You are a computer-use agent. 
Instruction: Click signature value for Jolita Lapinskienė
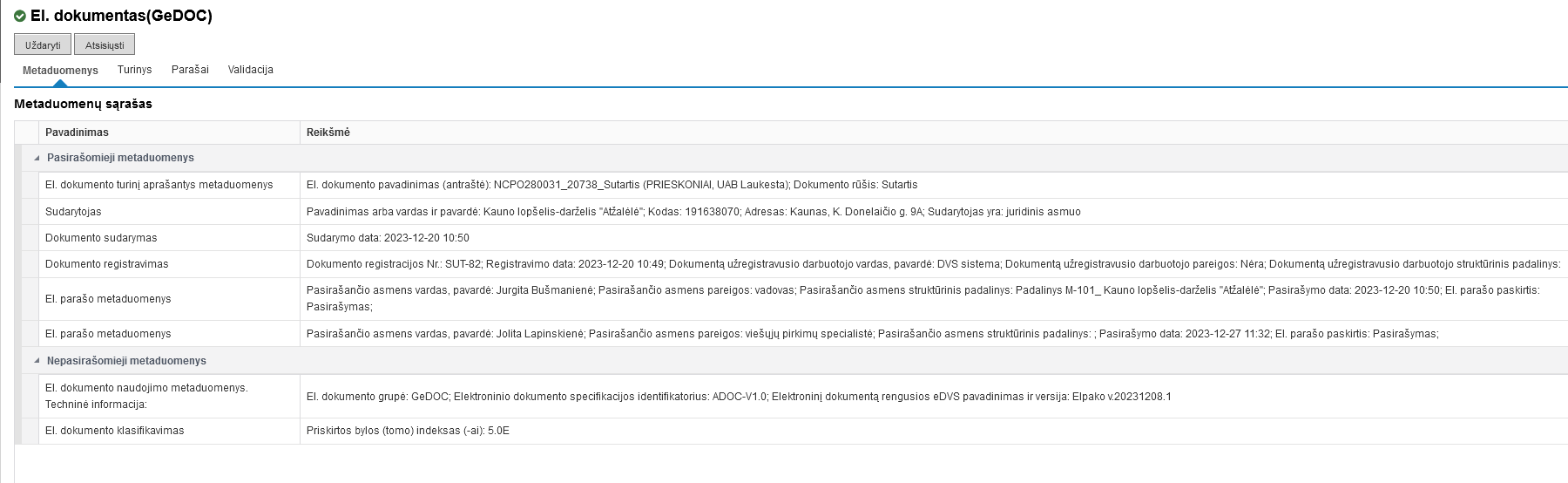click(872, 334)
